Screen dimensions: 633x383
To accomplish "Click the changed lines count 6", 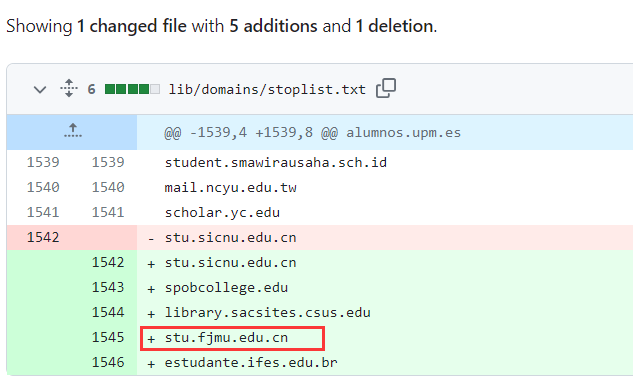I will pyautogui.click(x=92, y=89).
